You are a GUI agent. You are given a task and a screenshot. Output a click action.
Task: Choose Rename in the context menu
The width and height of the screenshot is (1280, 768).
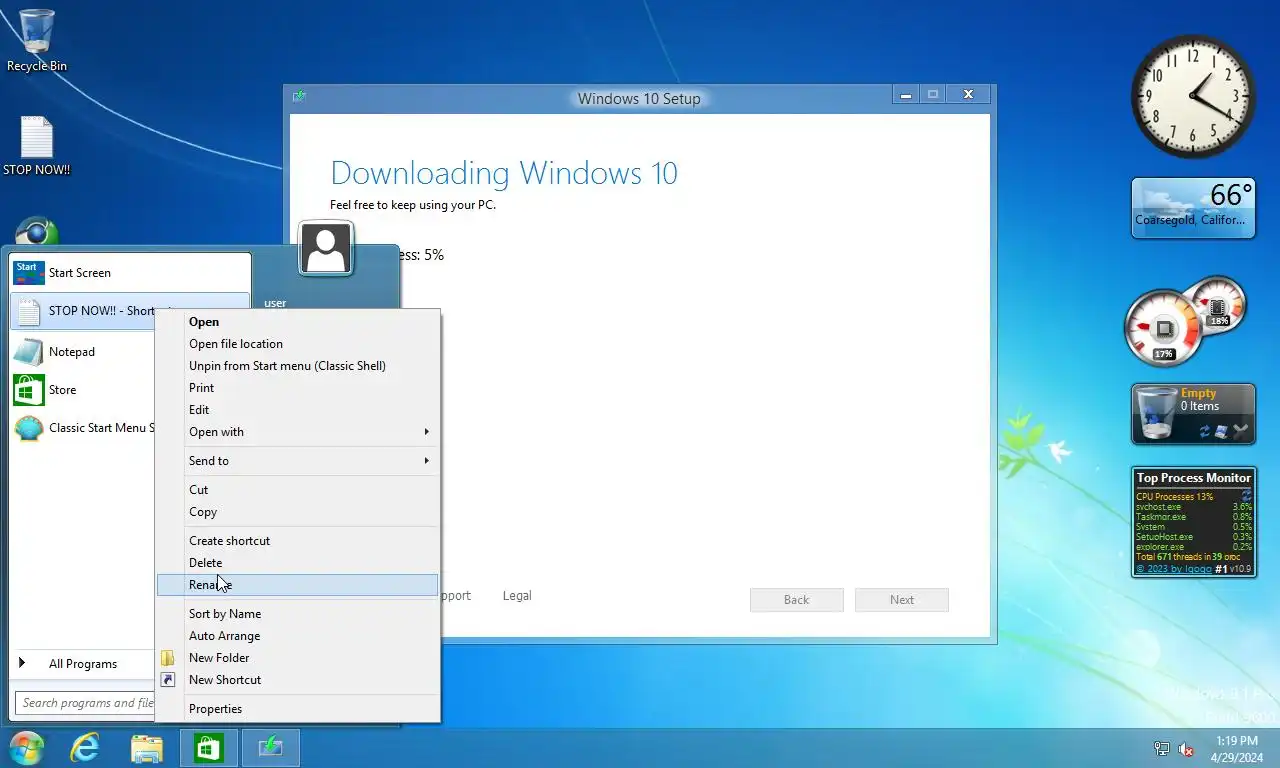(x=298, y=585)
